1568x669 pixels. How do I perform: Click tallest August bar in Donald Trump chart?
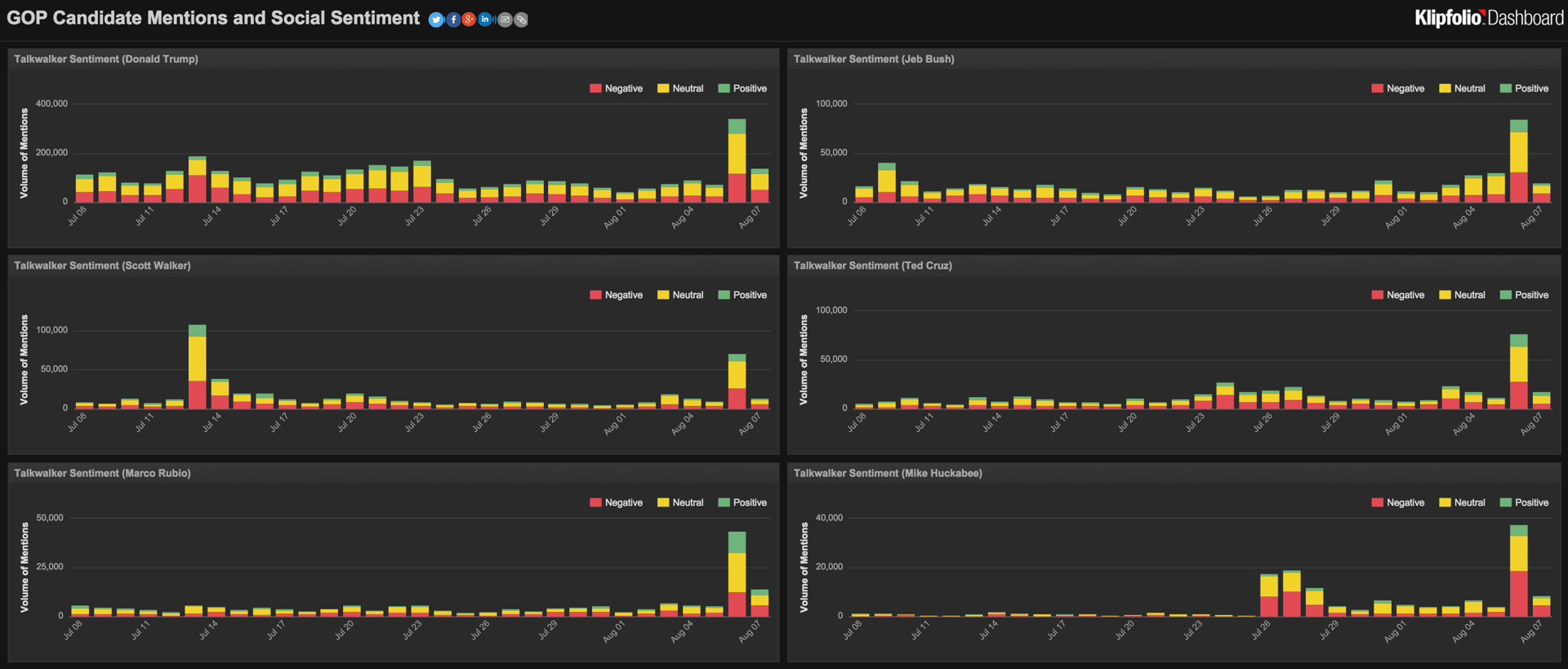737,161
